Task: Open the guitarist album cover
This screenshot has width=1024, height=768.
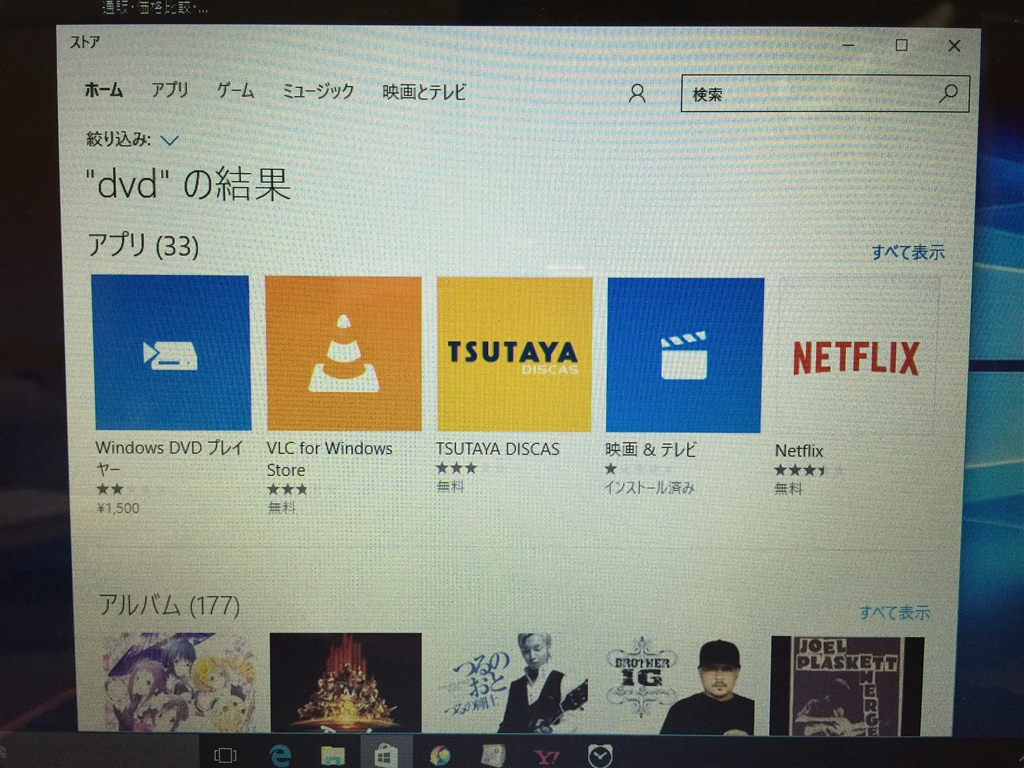Action: pos(515,684)
